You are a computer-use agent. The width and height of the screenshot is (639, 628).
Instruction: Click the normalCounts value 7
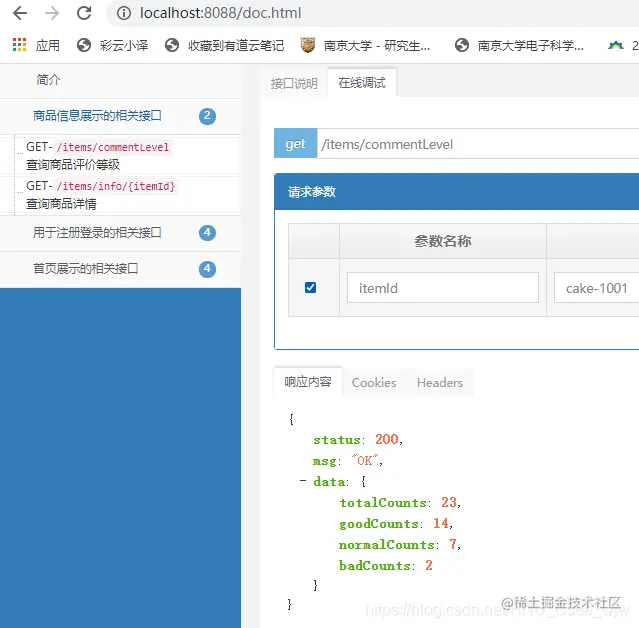tap(453, 544)
